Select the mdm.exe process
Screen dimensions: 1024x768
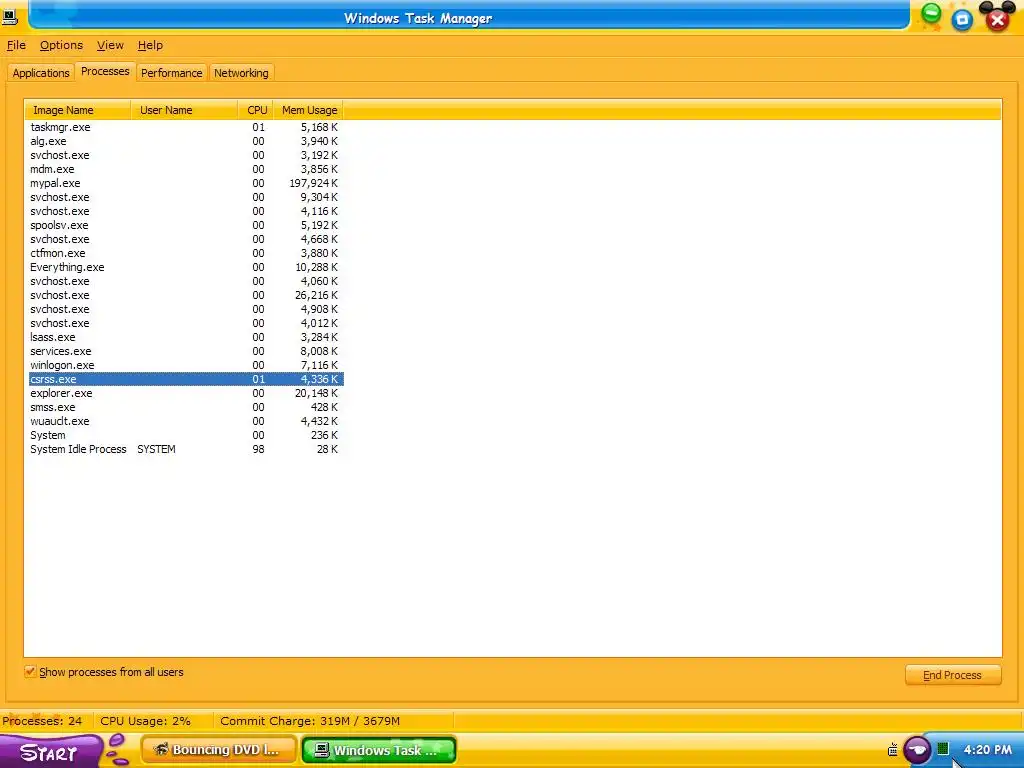(185, 169)
